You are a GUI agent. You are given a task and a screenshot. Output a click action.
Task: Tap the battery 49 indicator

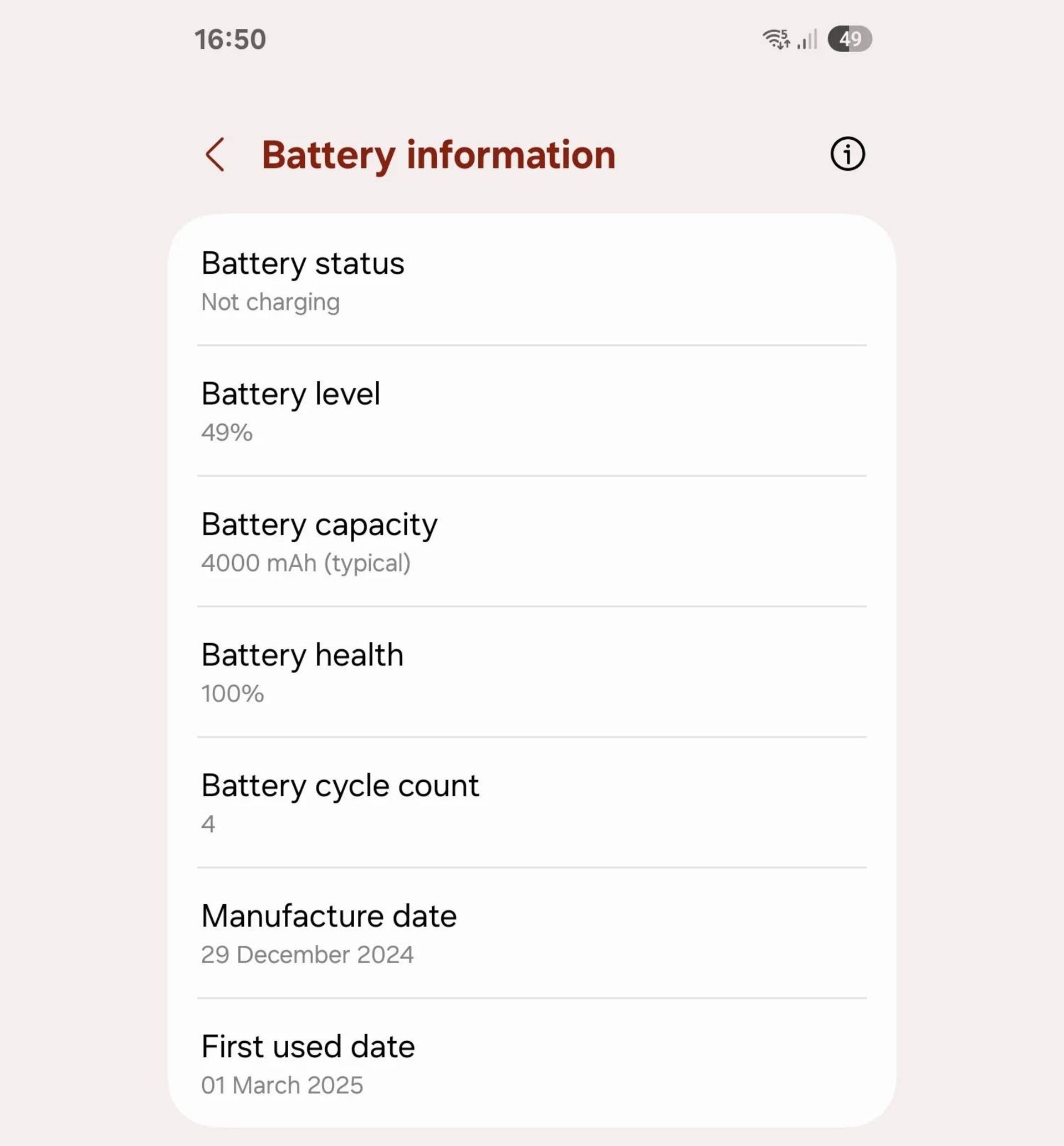(850, 39)
